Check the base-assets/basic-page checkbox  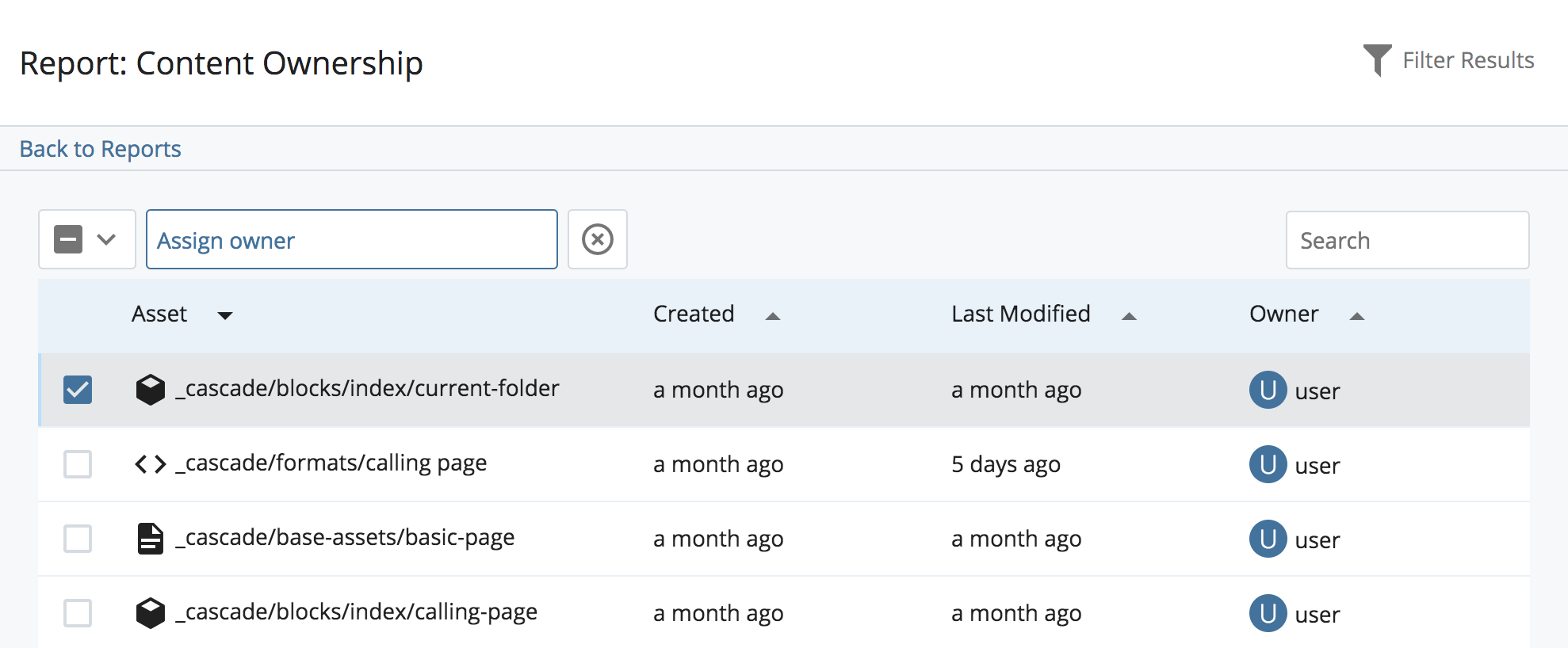coord(78,539)
